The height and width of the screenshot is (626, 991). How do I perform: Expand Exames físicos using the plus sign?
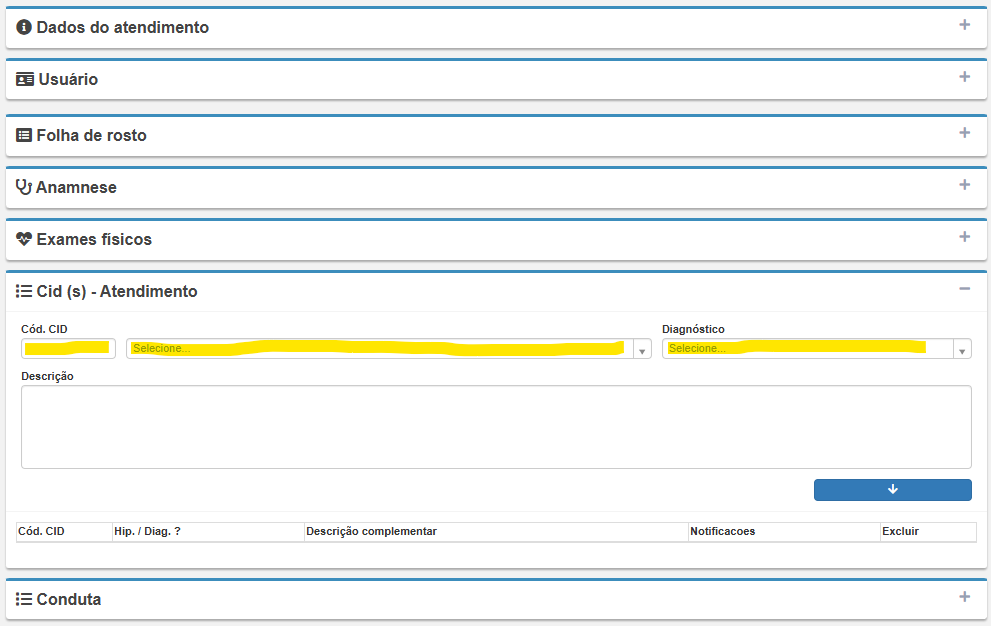(x=964, y=237)
